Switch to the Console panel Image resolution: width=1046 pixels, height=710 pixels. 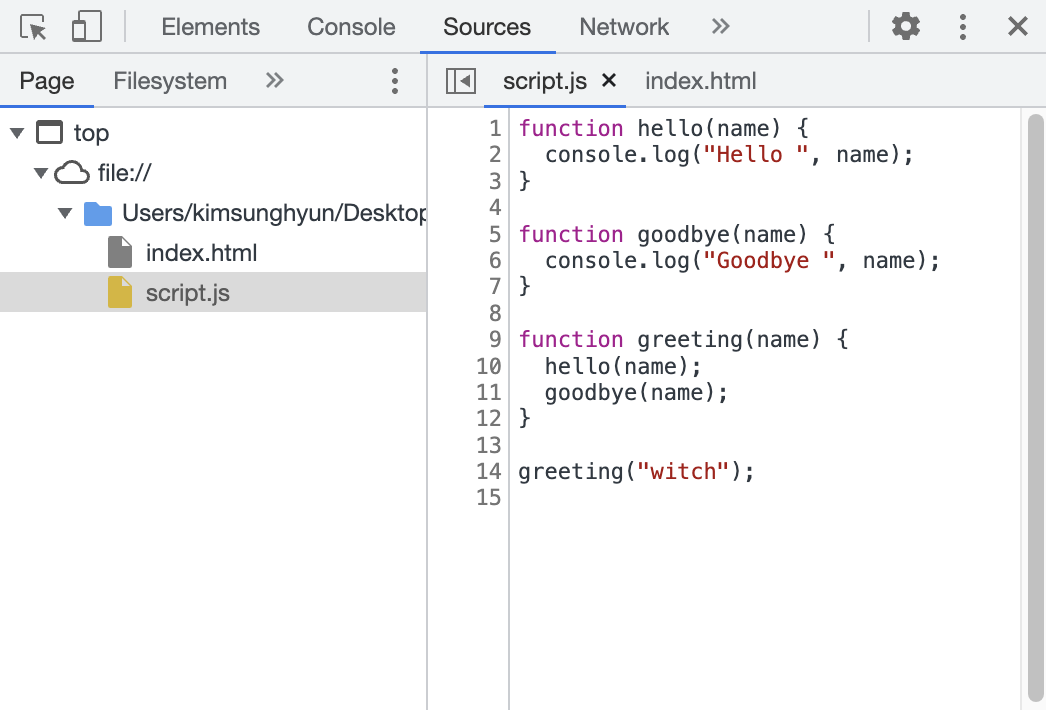click(351, 27)
